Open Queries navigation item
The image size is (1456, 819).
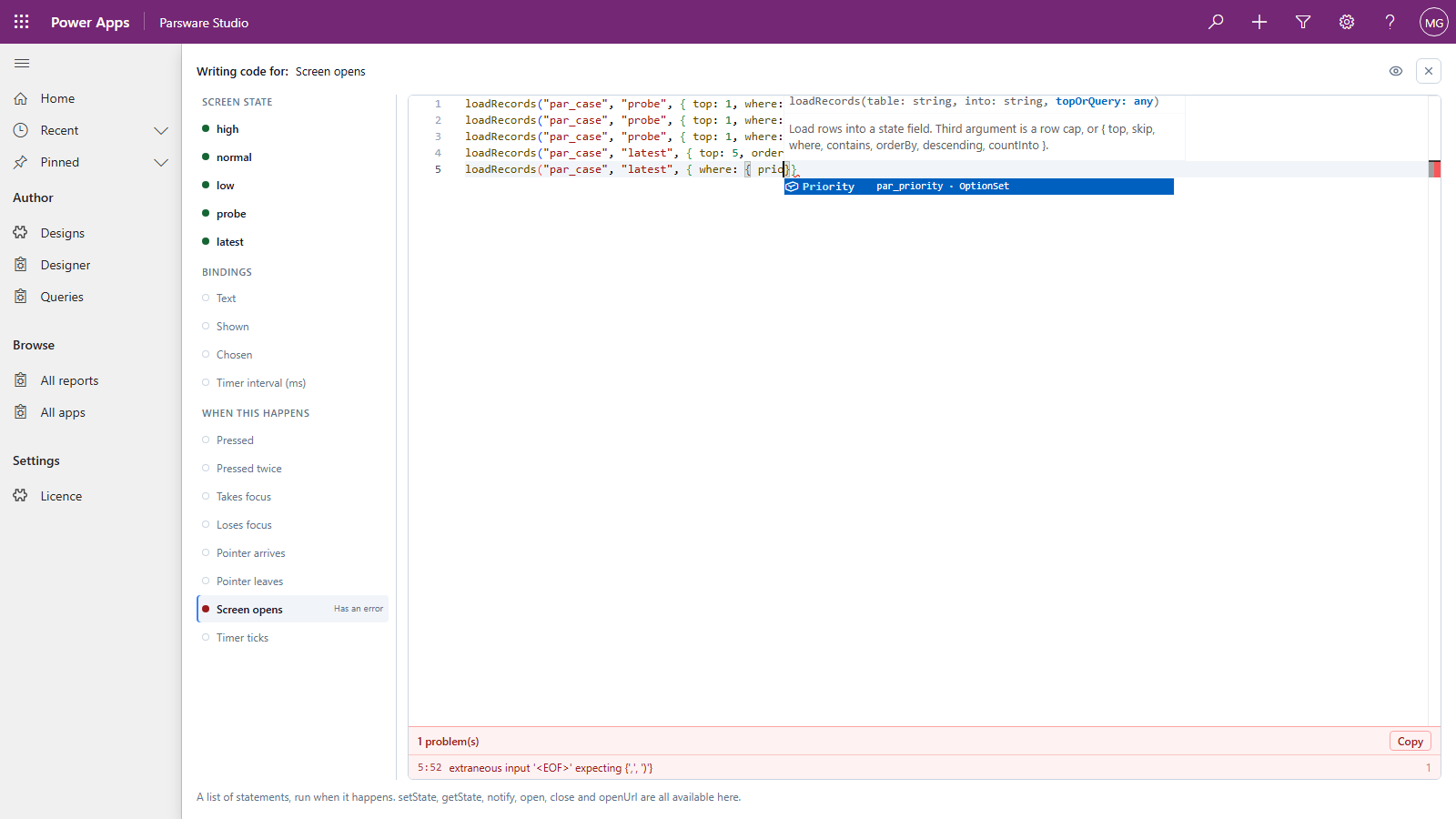click(91, 297)
